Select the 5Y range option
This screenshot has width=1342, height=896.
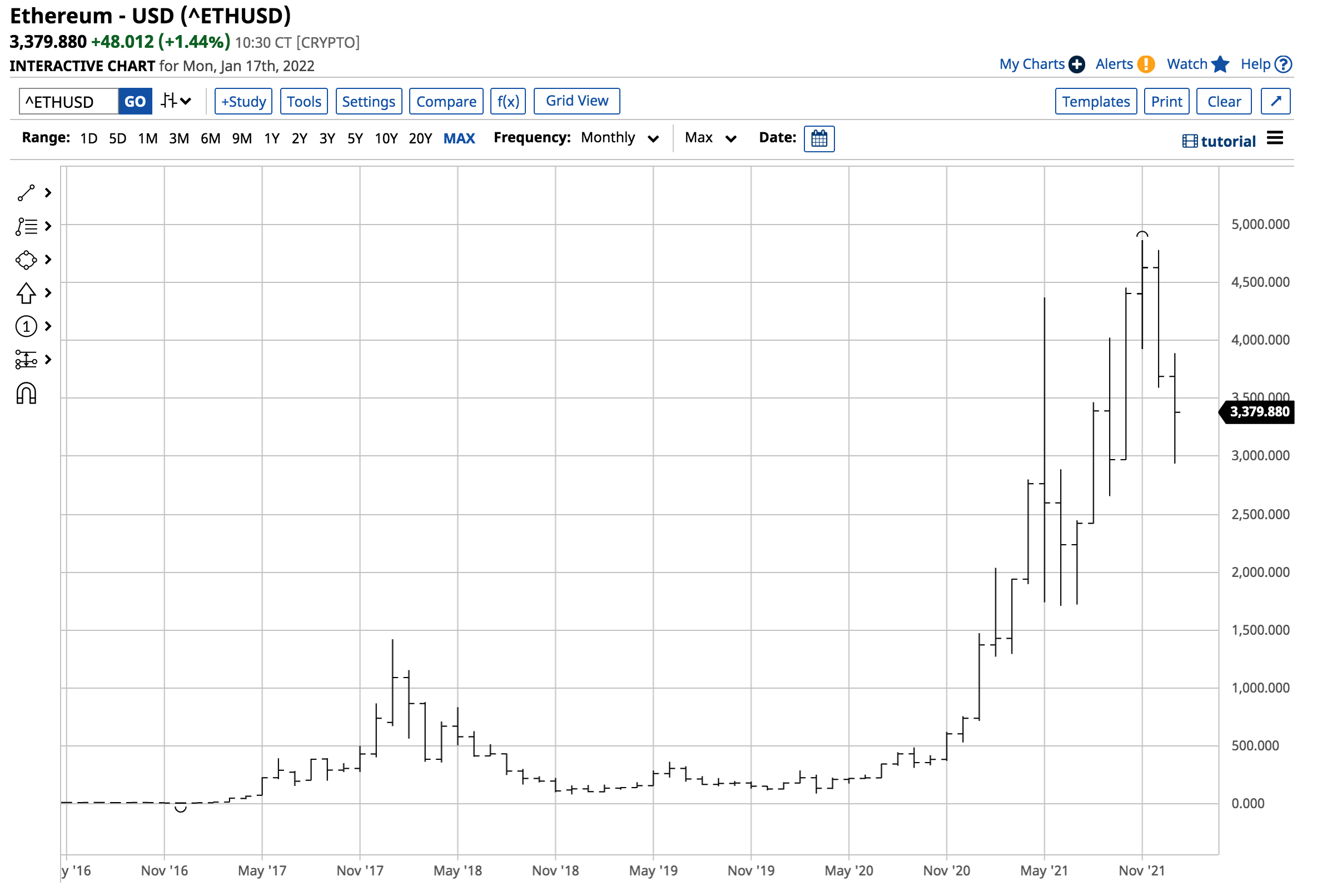pyautogui.click(x=355, y=138)
